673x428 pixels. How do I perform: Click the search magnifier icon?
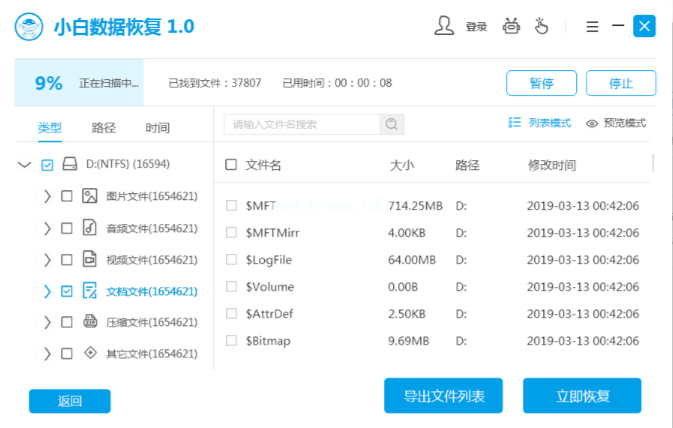tap(392, 124)
